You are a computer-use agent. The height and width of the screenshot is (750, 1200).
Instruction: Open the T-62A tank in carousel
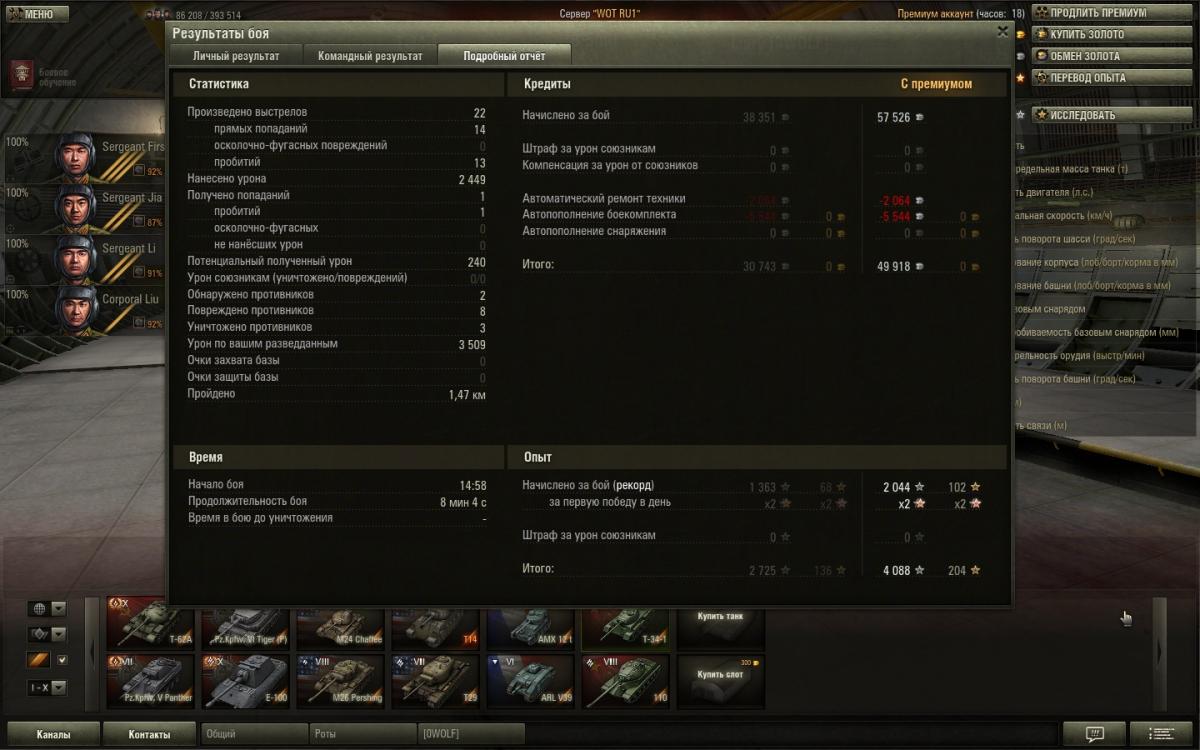pos(150,626)
